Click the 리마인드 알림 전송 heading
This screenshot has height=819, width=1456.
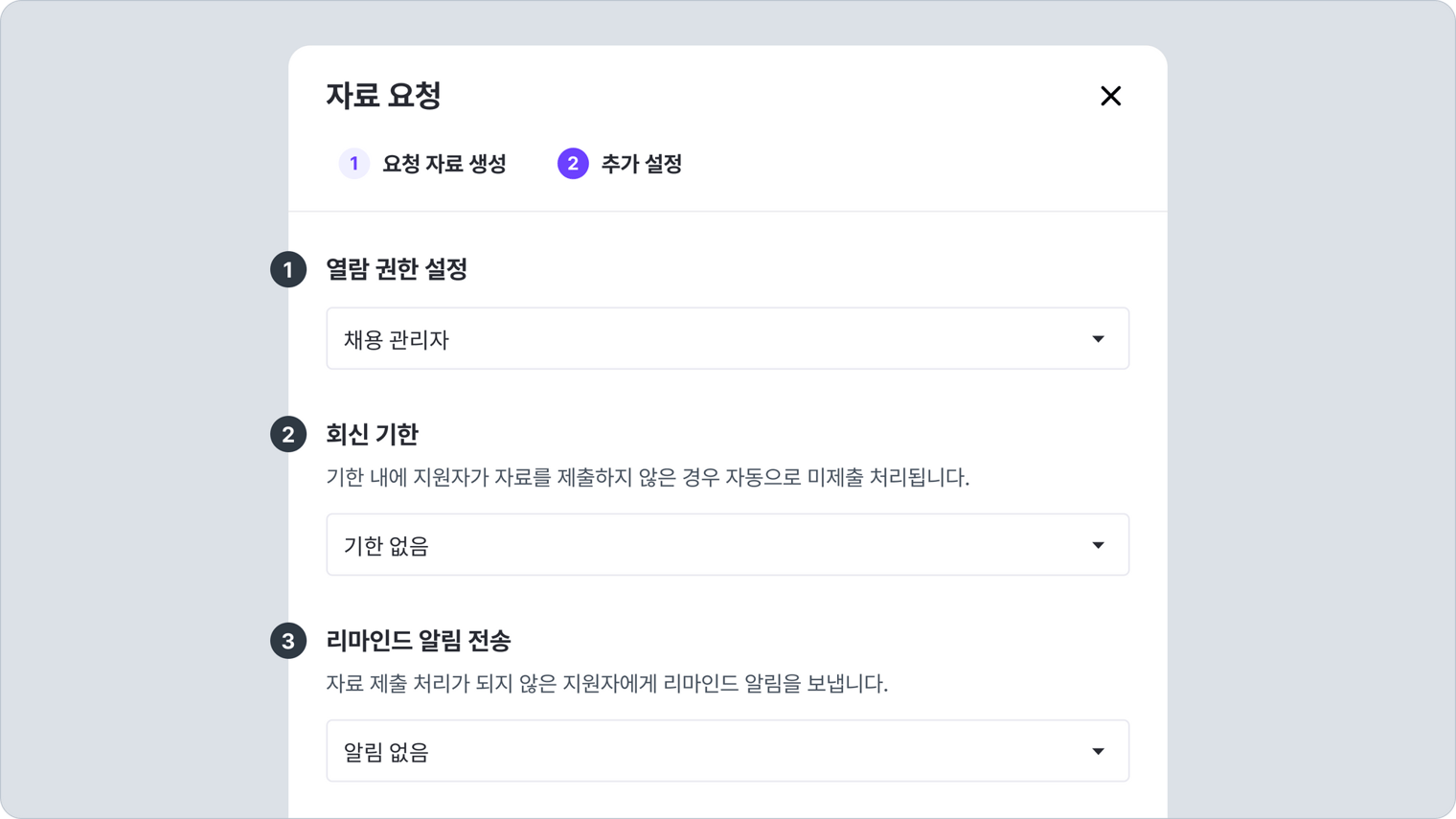pyautogui.click(x=418, y=641)
